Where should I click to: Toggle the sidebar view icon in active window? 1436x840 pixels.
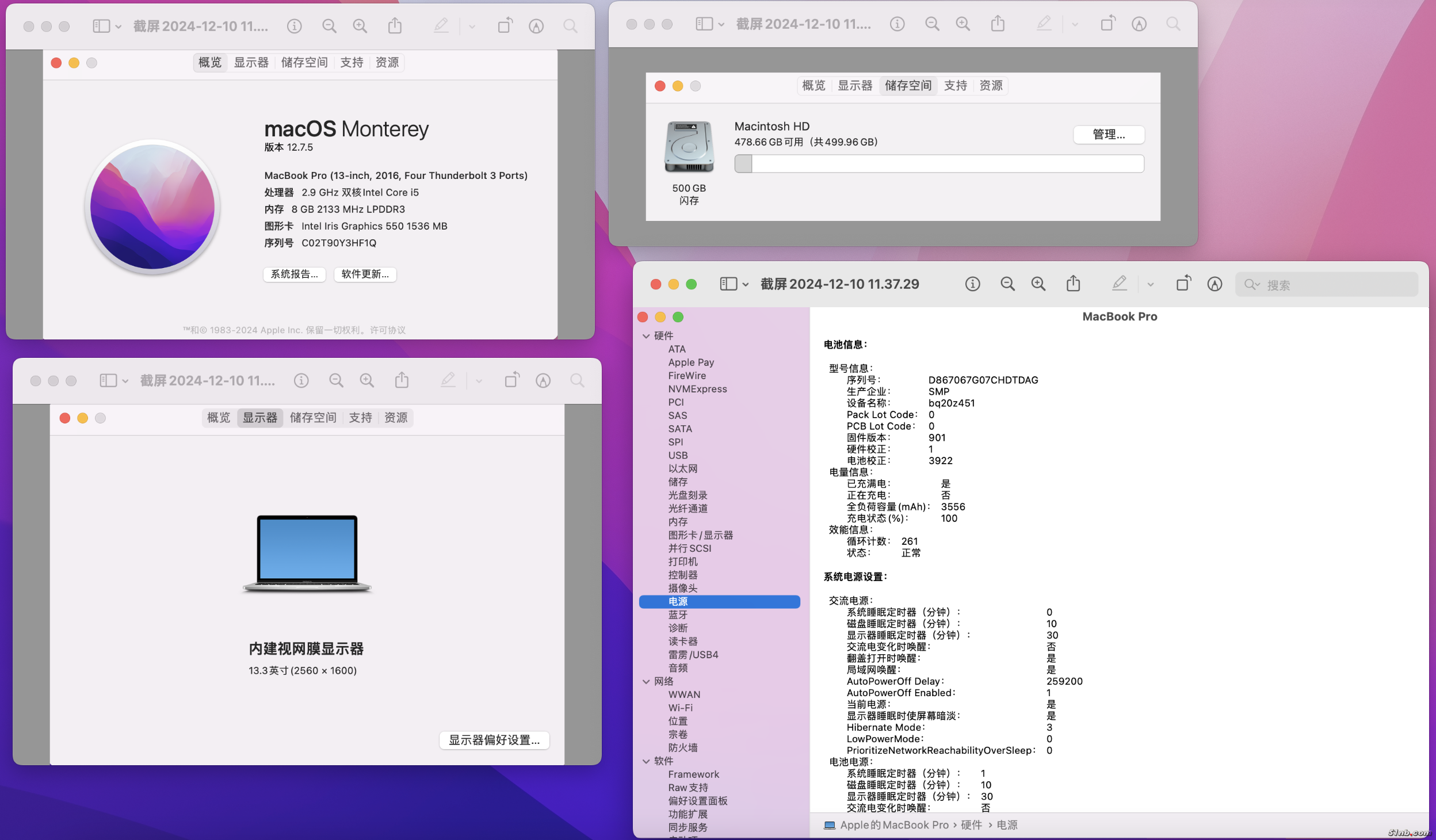[x=728, y=284]
